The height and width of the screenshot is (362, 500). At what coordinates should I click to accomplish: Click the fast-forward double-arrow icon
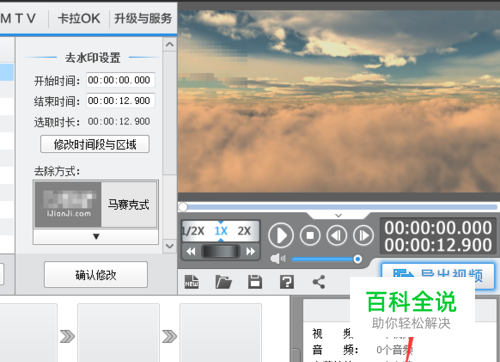pos(251,251)
